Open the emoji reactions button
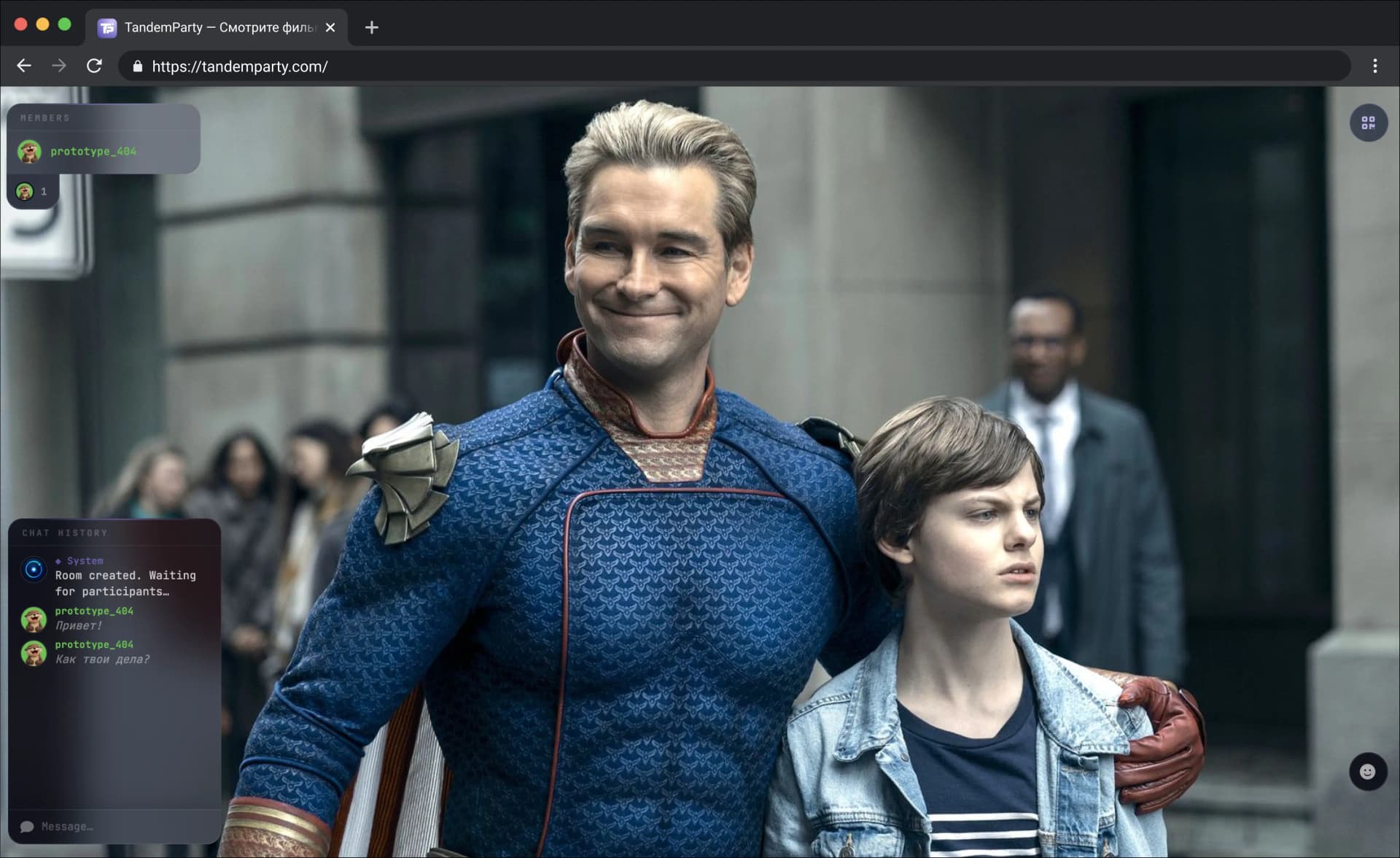1400x858 pixels. (x=1367, y=771)
